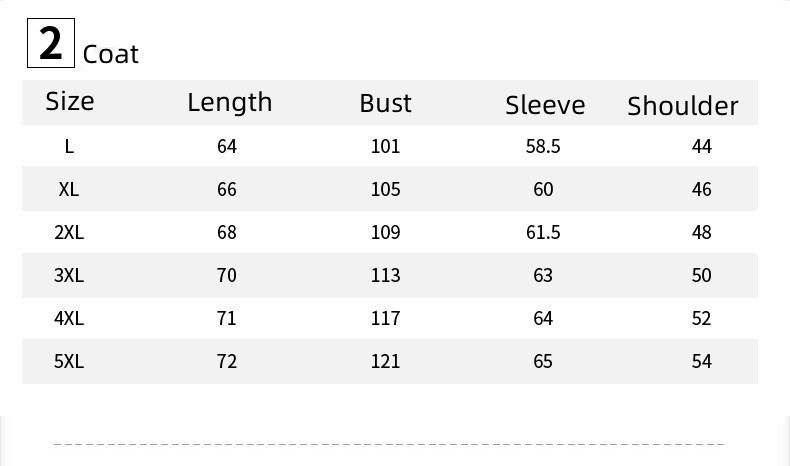Image resolution: width=790 pixels, height=466 pixels.
Task: Click the Sleeve column header
Action: pyautogui.click(x=545, y=105)
